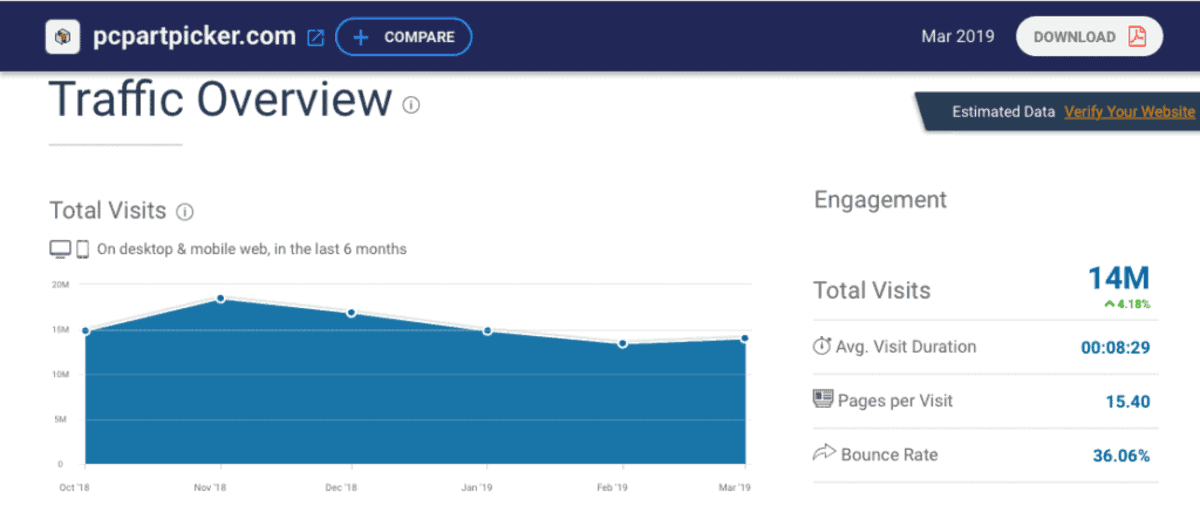This screenshot has height=506, width=1200.
Task: Click the Bounce Rate arrow icon
Action: [823, 454]
